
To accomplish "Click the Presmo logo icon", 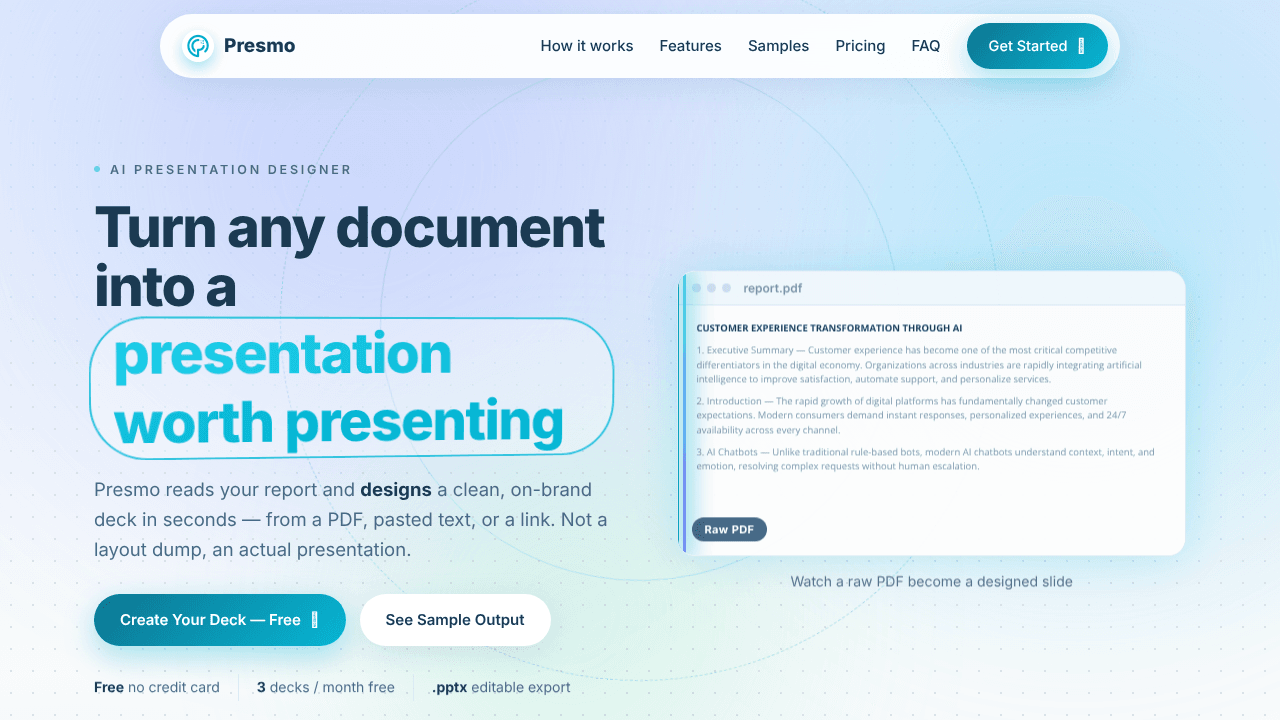I will (198, 46).
